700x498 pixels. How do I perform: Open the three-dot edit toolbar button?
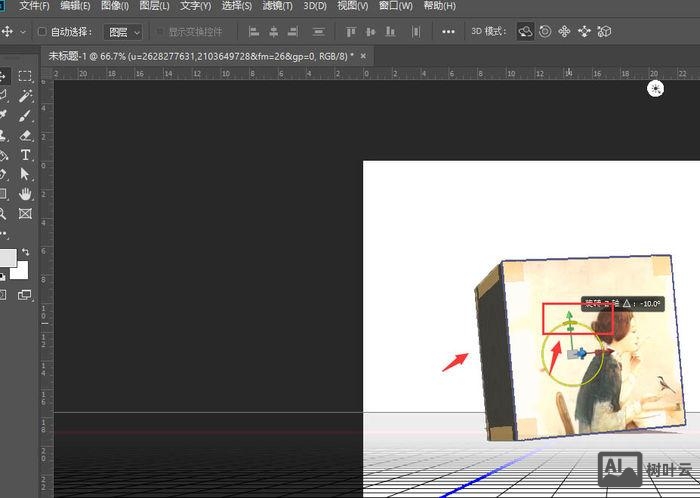[x=4, y=233]
